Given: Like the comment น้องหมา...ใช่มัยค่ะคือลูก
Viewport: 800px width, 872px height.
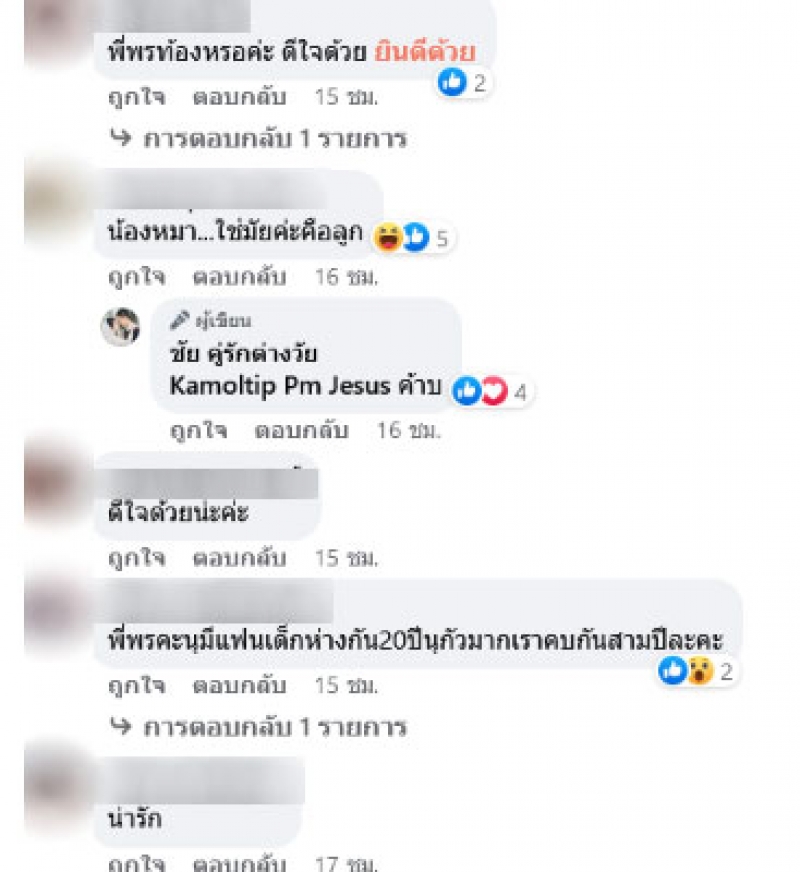Looking at the screenshot, I should point(137,276).
